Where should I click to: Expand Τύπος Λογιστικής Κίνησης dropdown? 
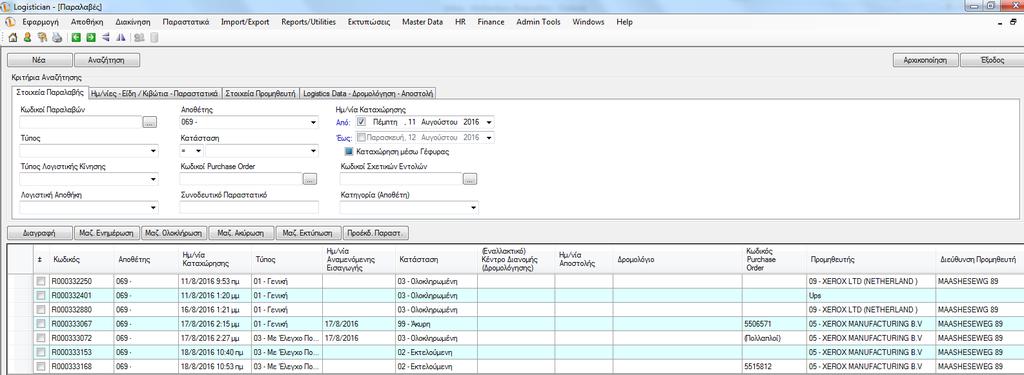click(x=153, y=179)
